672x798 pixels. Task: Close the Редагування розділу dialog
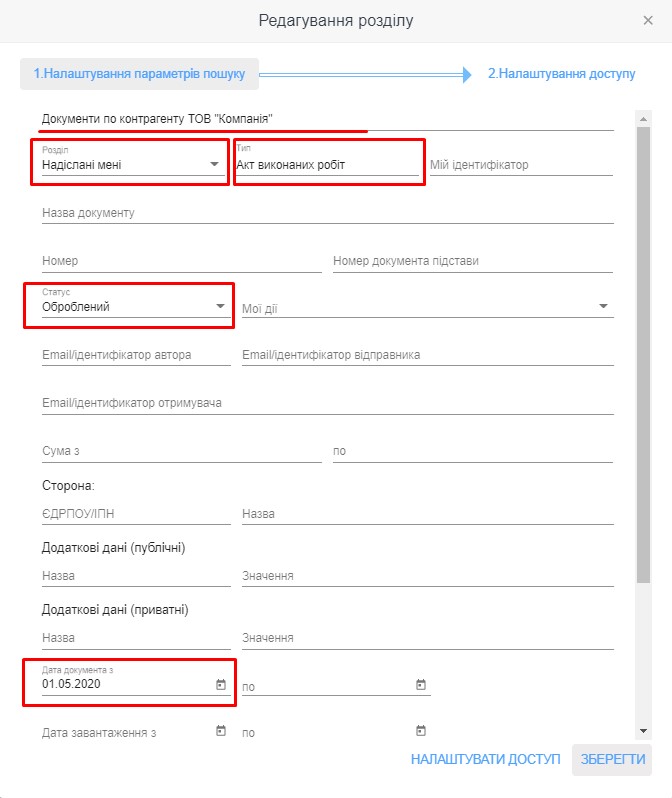[648, 20]
